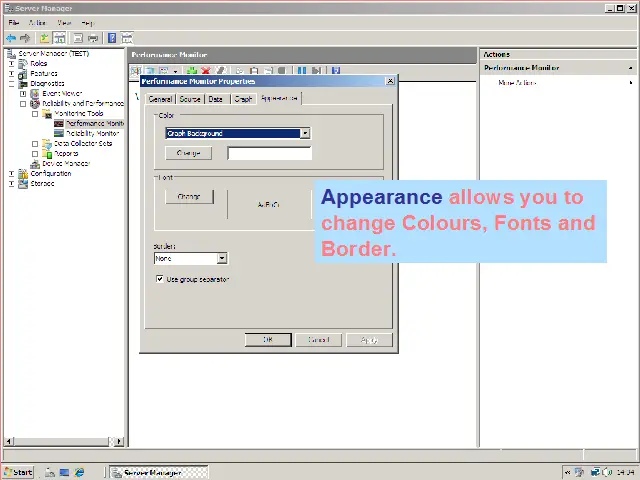Image resolution: width=640 pixels, height=480 pixels.
Task: Open Reliability Monitor from the tree
Action: point(92,133)
